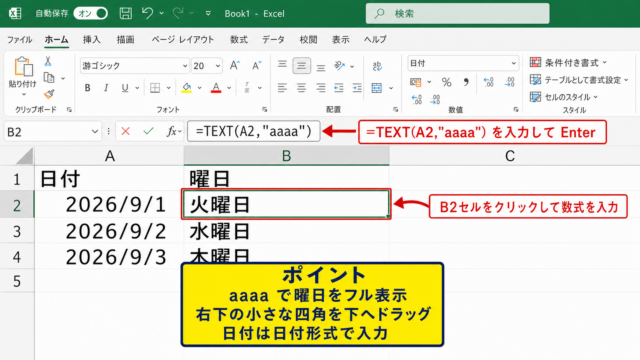Confirm formula with checkmark icon
The image size is (640, 360).
[x=148, y=131]
